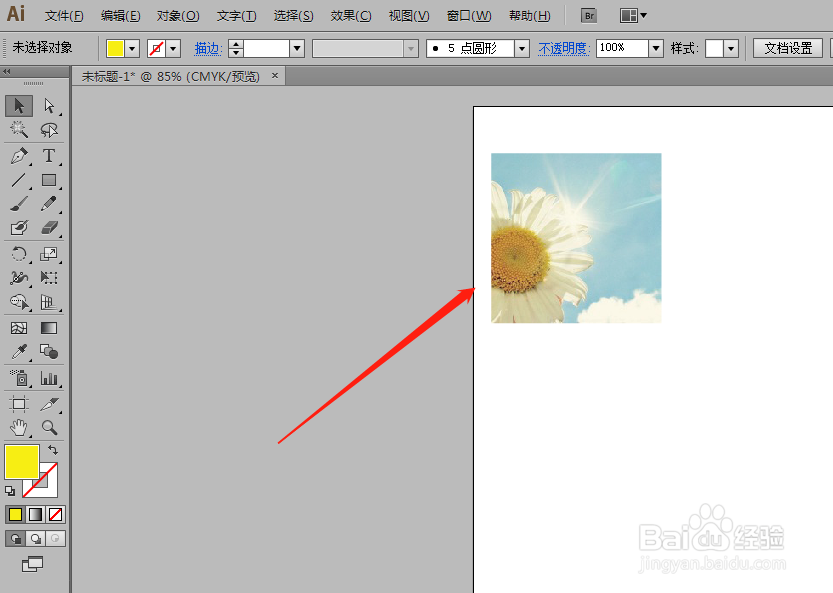
Task: Open the 视图(V) menu
Action: point(409,16)
